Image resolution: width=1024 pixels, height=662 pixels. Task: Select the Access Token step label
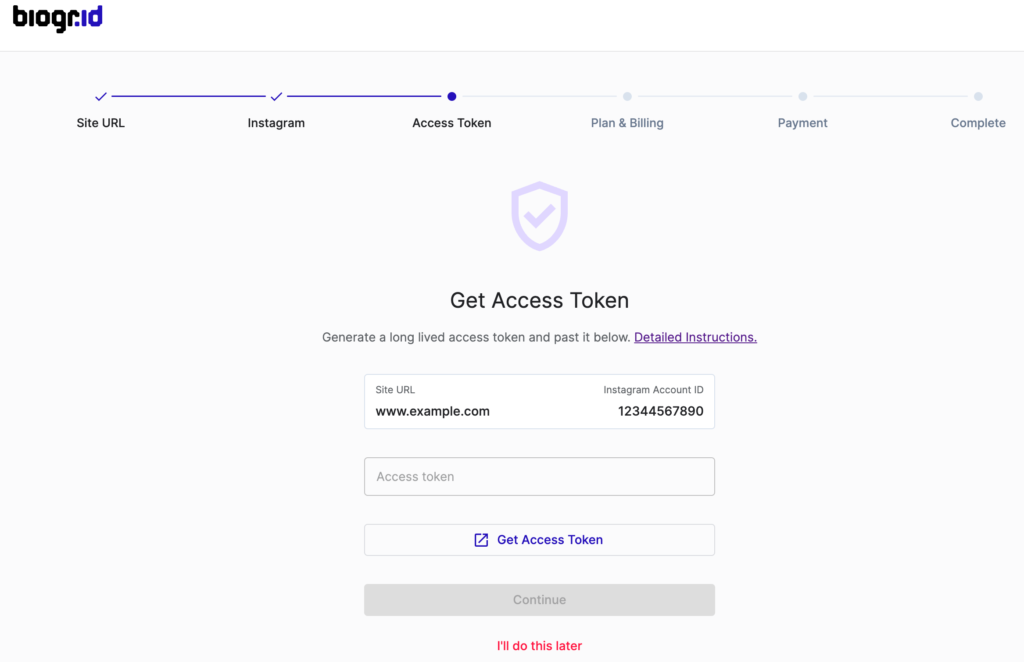[x=452, y=123]
